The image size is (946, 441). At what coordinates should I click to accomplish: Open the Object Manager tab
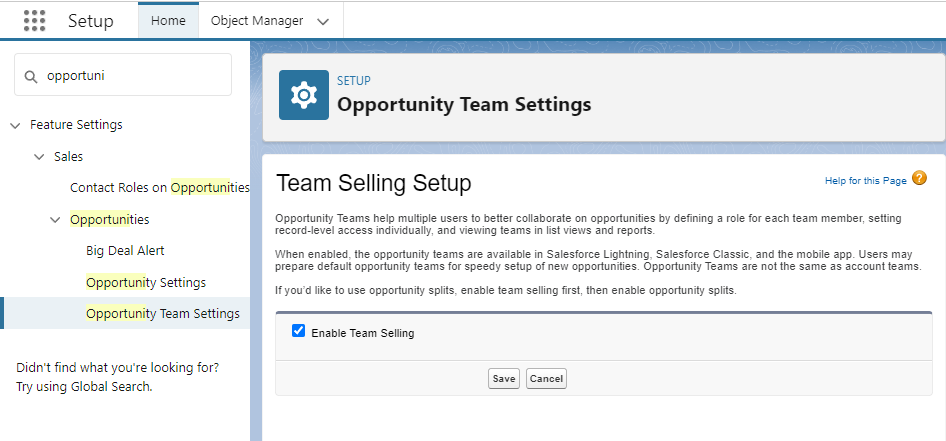tap(258, 21)
